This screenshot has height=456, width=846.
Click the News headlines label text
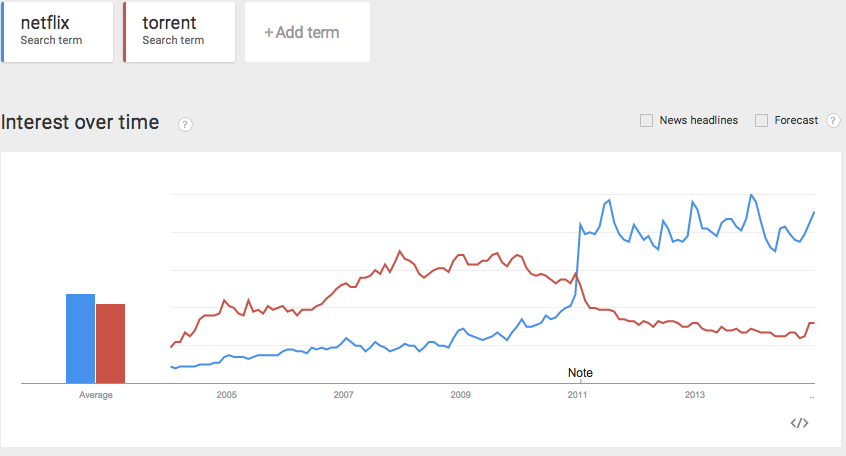(698, 121)
